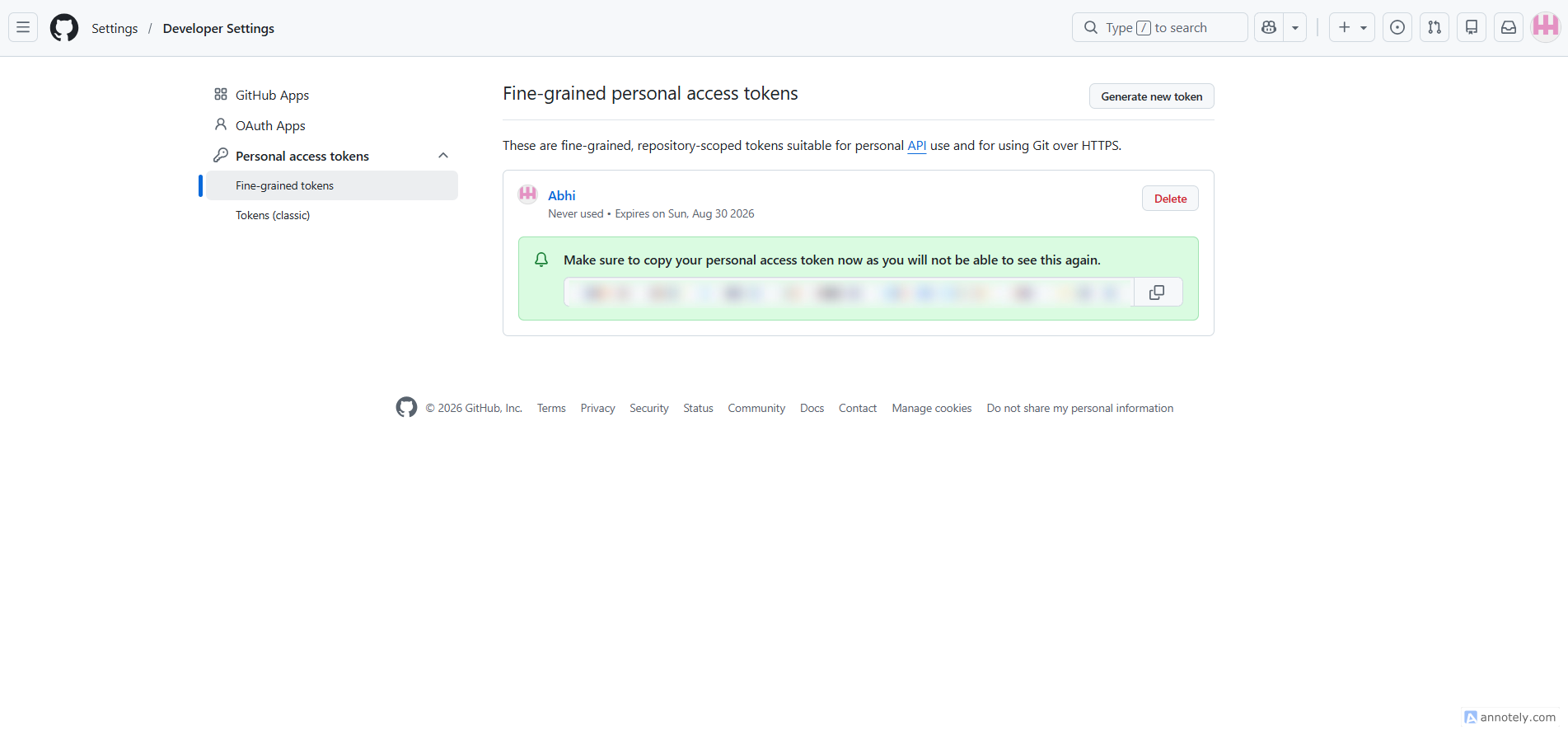Open Security footer link

[649, 408]
